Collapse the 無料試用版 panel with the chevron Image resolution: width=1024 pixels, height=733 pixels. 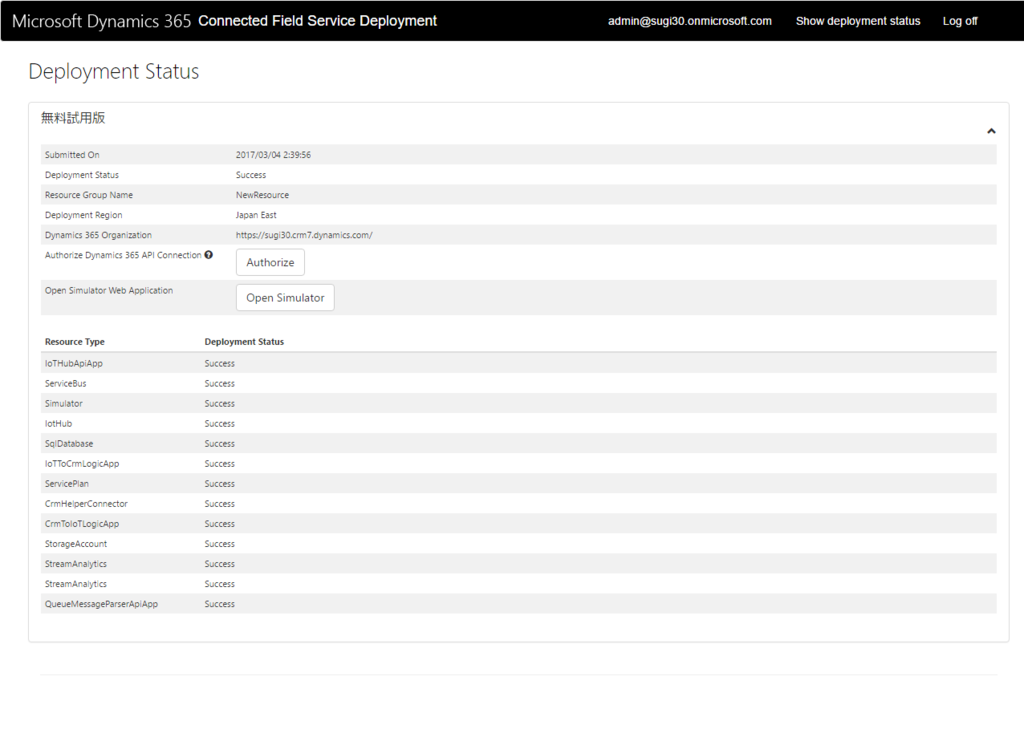pos(991,131)
